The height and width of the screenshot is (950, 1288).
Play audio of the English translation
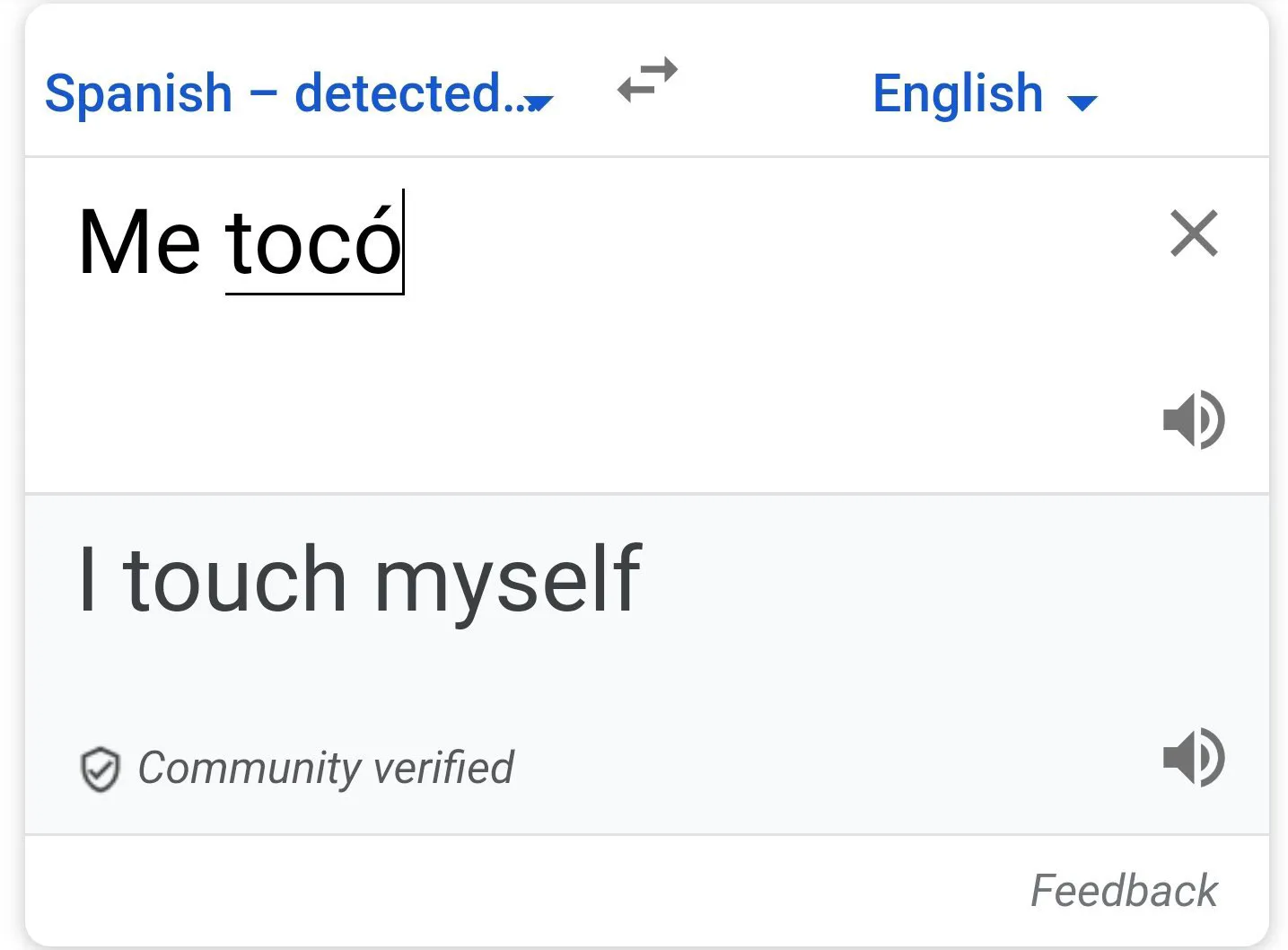[x=1194, y=758]
